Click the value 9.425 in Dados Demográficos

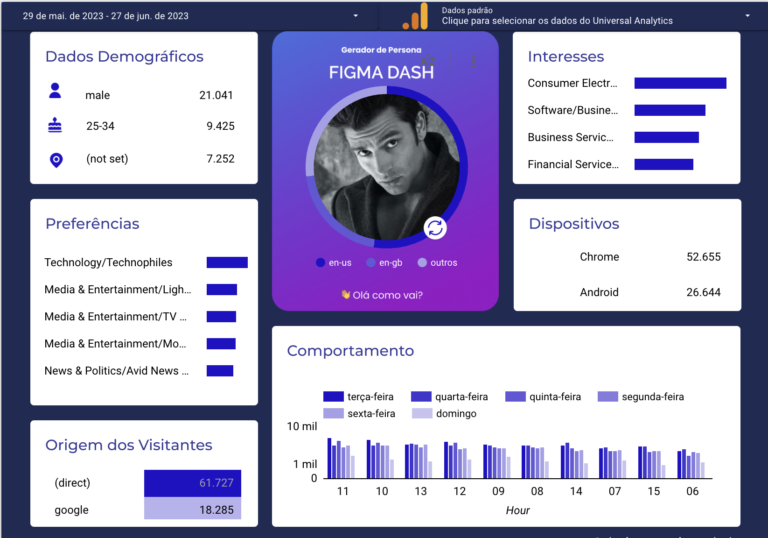coord(220,126)
